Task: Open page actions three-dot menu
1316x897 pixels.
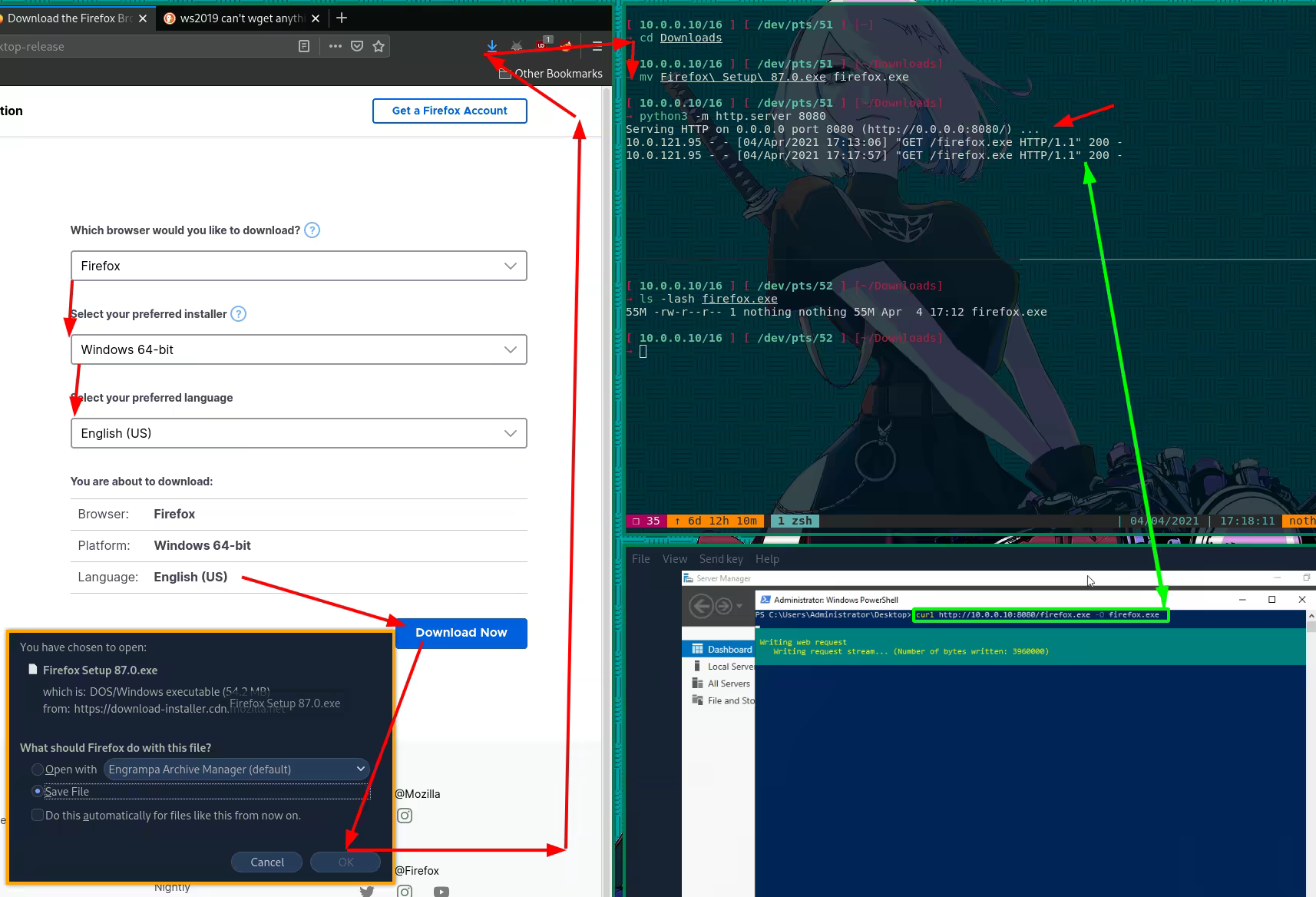Action: pos(336,46)
